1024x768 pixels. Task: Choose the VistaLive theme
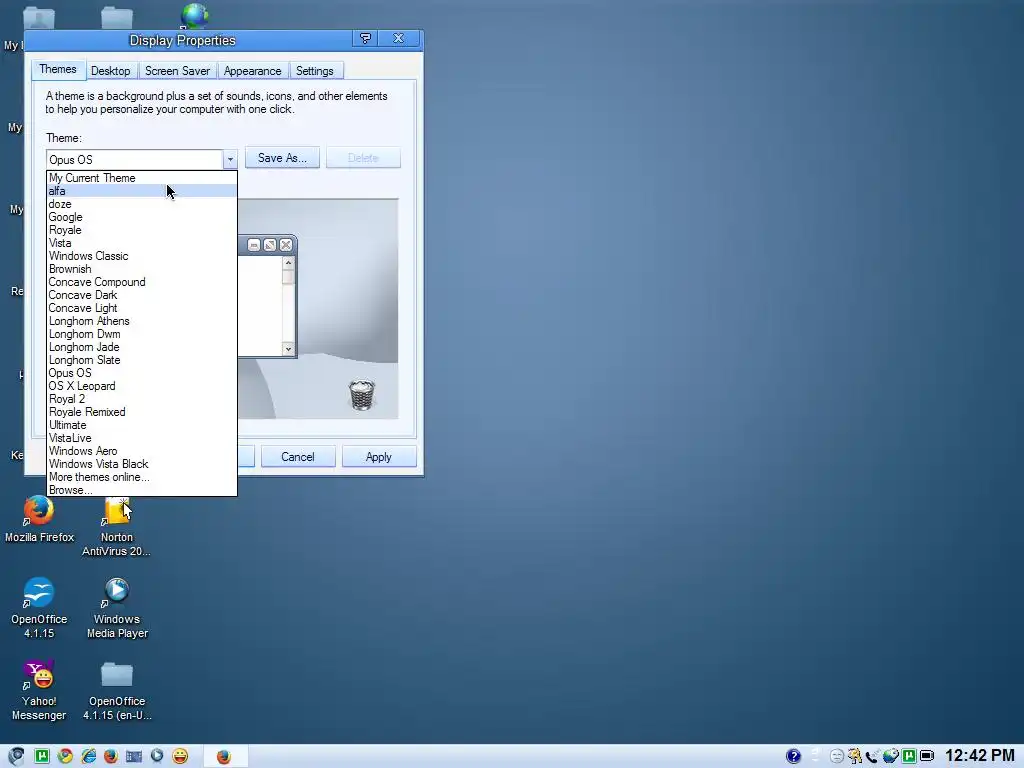click(x=142, y=438)
